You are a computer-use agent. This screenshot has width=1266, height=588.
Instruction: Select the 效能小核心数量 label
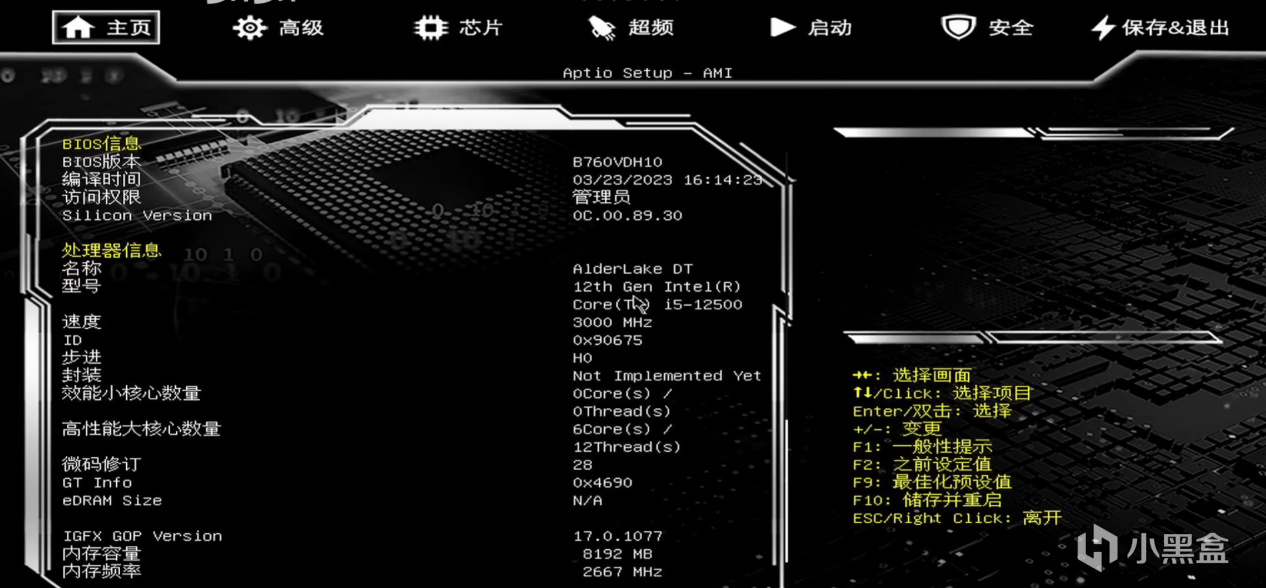coord(132,394)
